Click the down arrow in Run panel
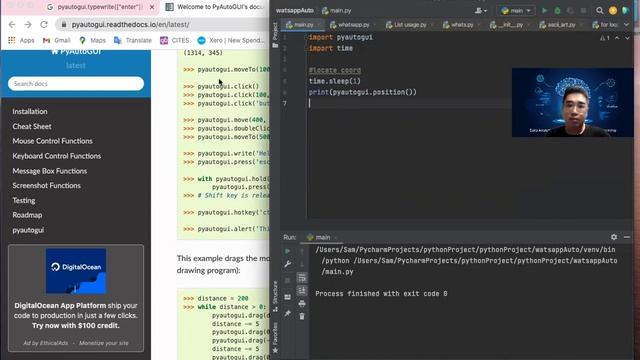 [302, 264]
